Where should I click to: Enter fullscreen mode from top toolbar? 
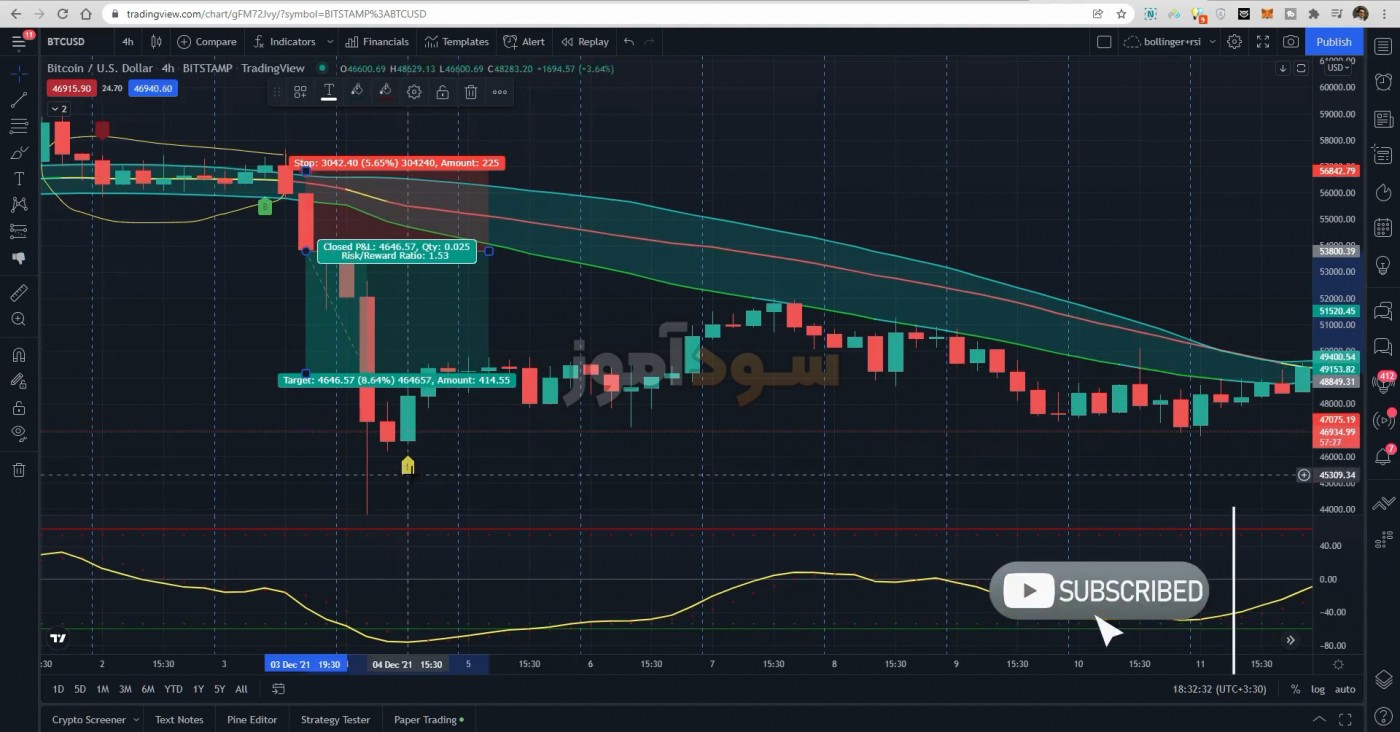(x=1263, y=42)
